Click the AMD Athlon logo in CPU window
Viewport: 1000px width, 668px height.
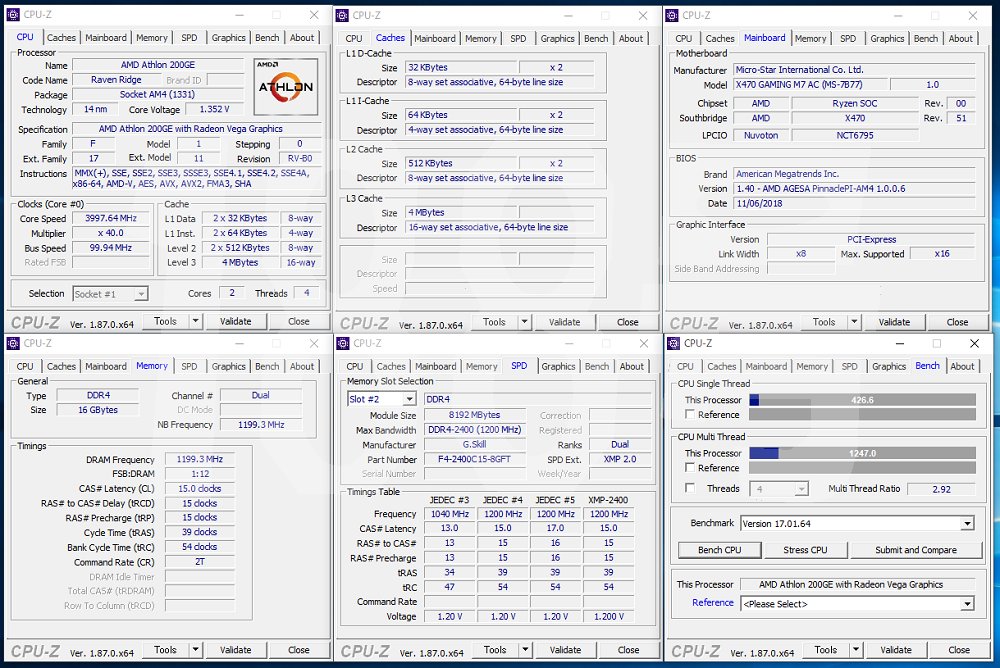click(x=286, y=87)
